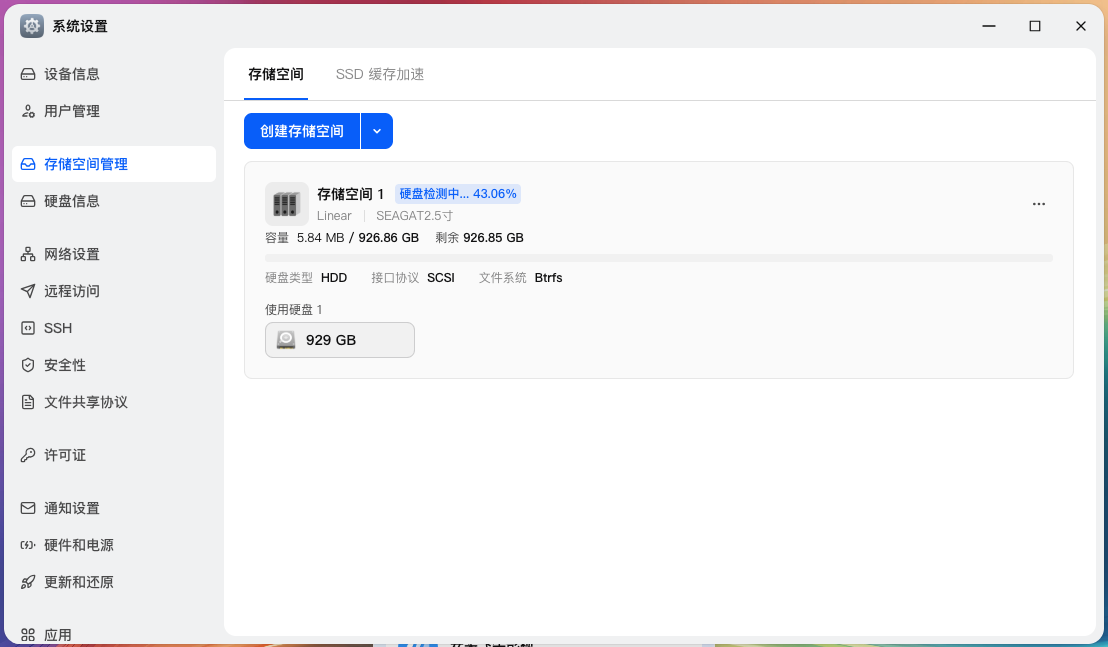Click the 通知设置 envelope icon
This screenshot has width=1108, height=647.
coord(27,508)
